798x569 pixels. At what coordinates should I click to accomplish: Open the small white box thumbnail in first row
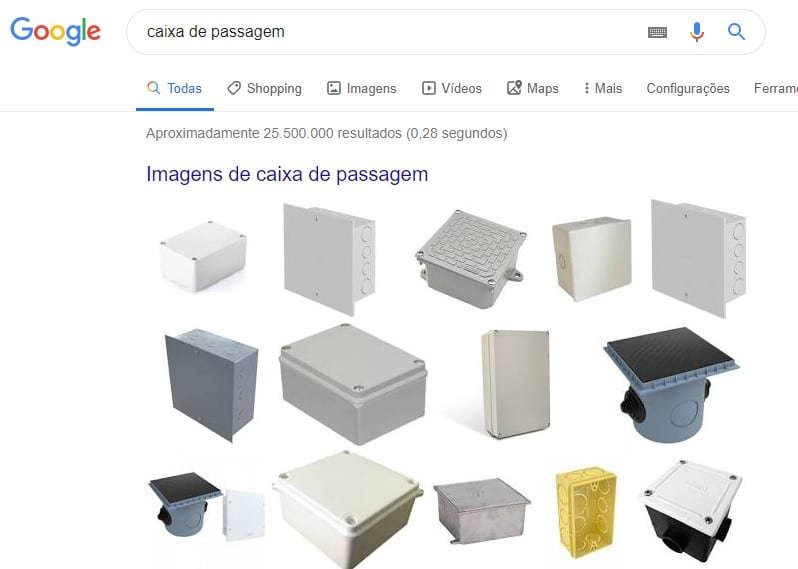coord(204,256)
